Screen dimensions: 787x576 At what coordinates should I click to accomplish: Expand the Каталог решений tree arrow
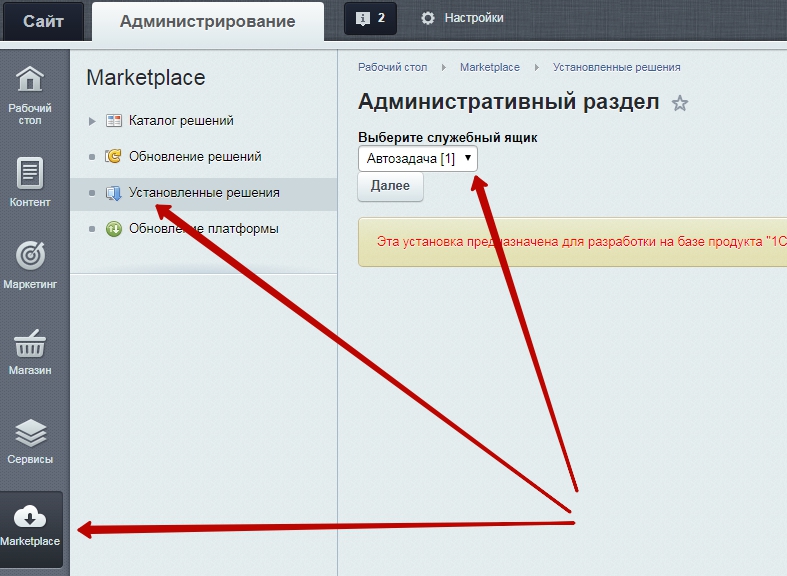click(92, 121)
